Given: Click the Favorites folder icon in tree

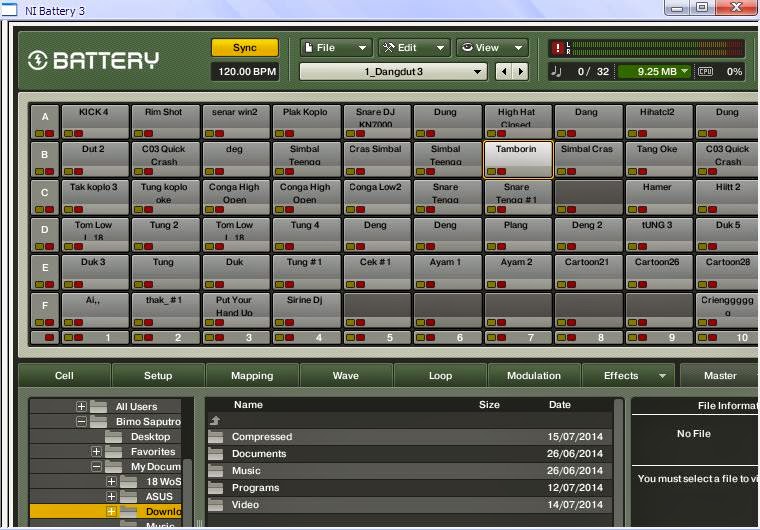Looking at the screenshot, I should tap(113, 452).
